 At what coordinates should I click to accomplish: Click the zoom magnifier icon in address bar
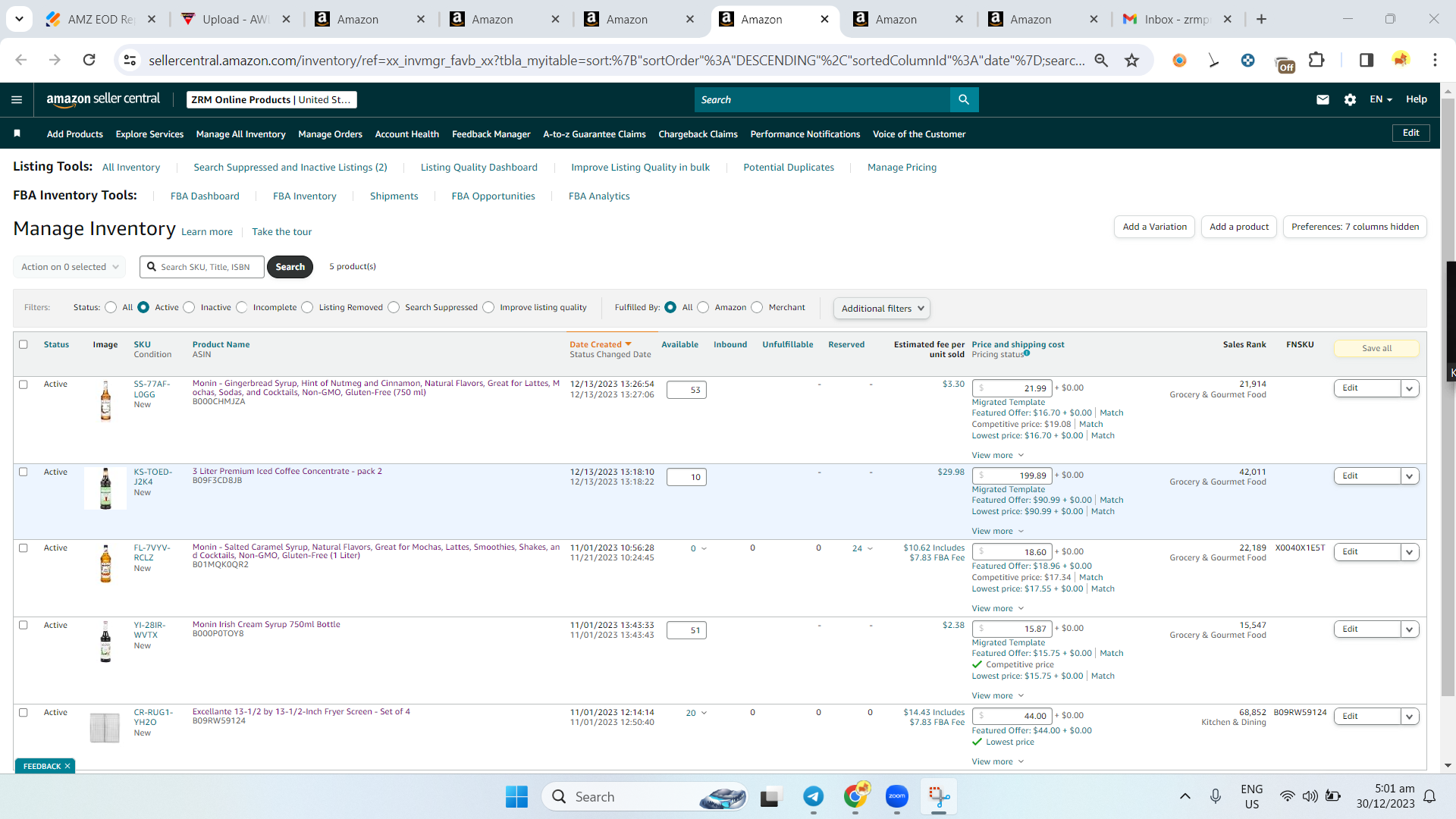1101,60
